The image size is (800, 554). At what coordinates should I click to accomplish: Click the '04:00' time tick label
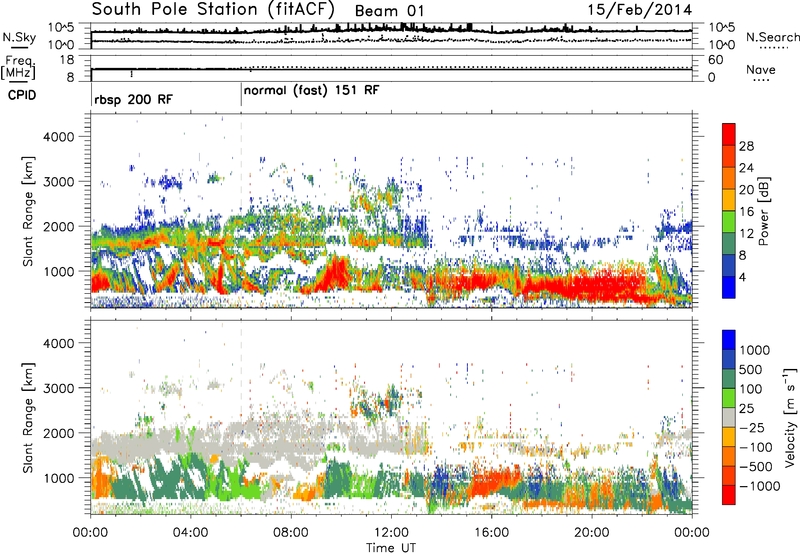pos(190,533)
